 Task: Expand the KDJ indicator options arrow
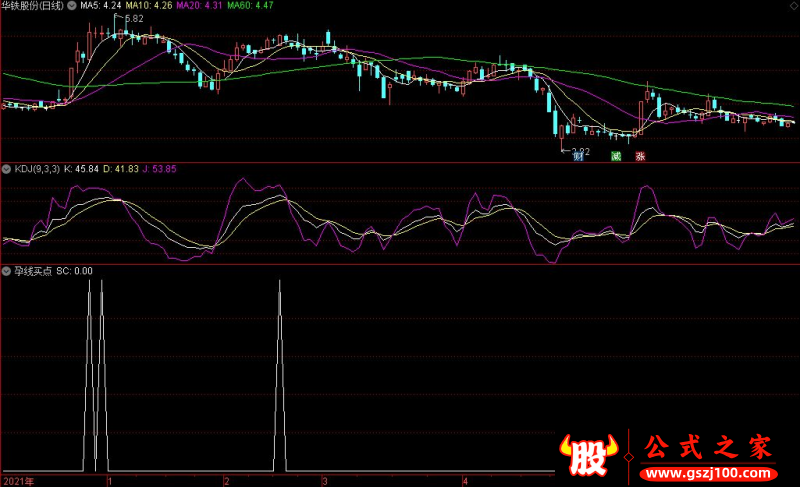[7, 169]
